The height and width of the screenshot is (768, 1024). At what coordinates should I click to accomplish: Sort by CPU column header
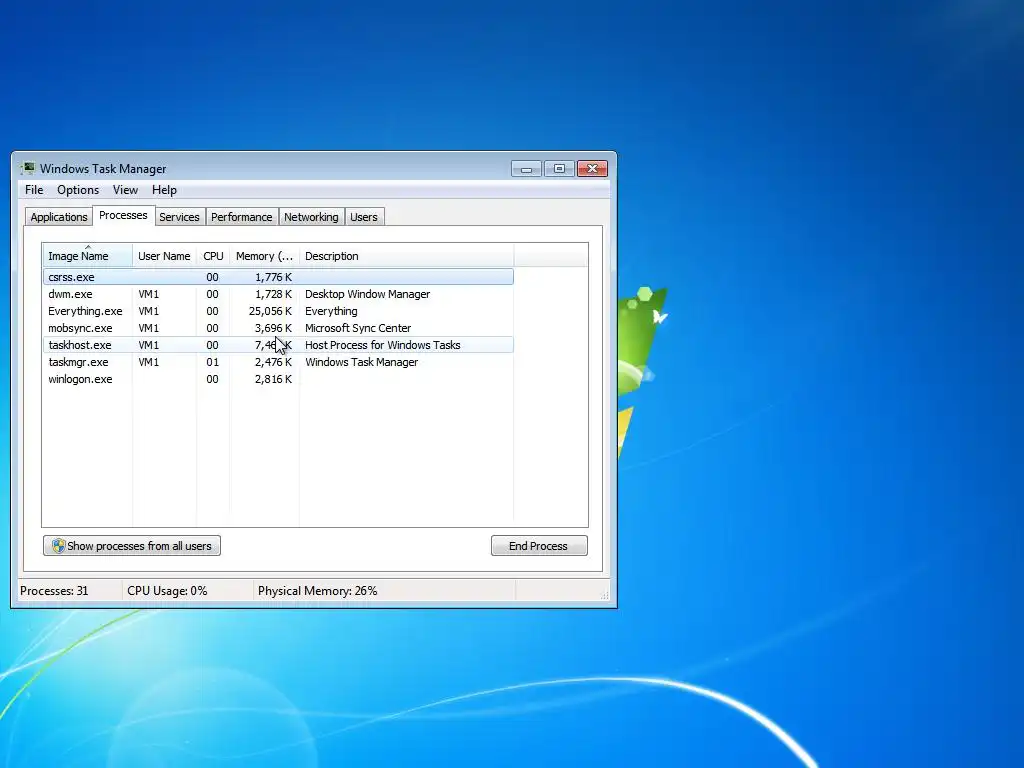click(x=213, y=255)
